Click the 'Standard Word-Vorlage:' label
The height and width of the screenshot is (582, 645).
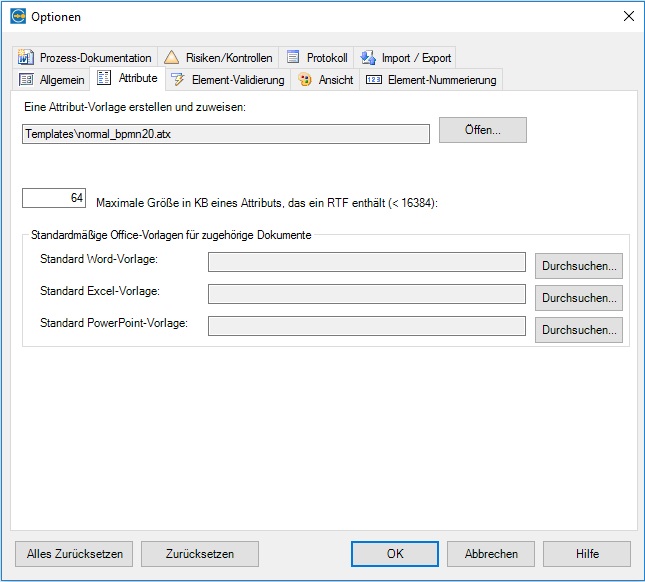click(99, 259)
